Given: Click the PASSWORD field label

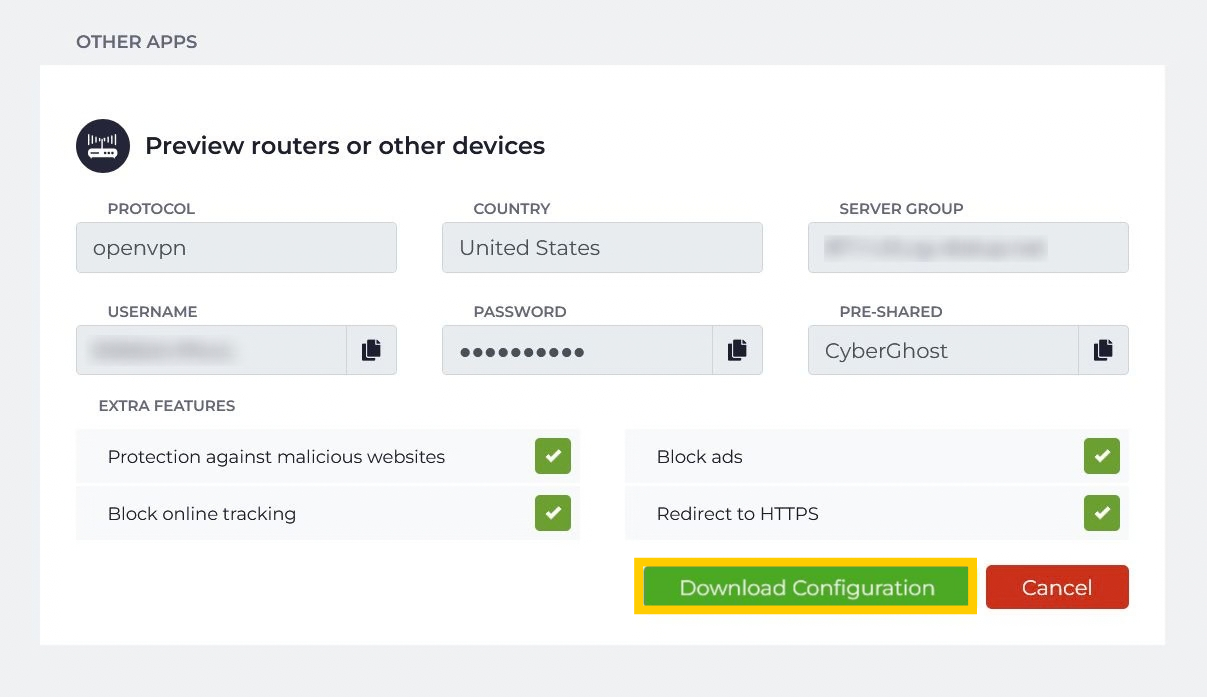Looking at the screenshot, I should coord(520,312).
